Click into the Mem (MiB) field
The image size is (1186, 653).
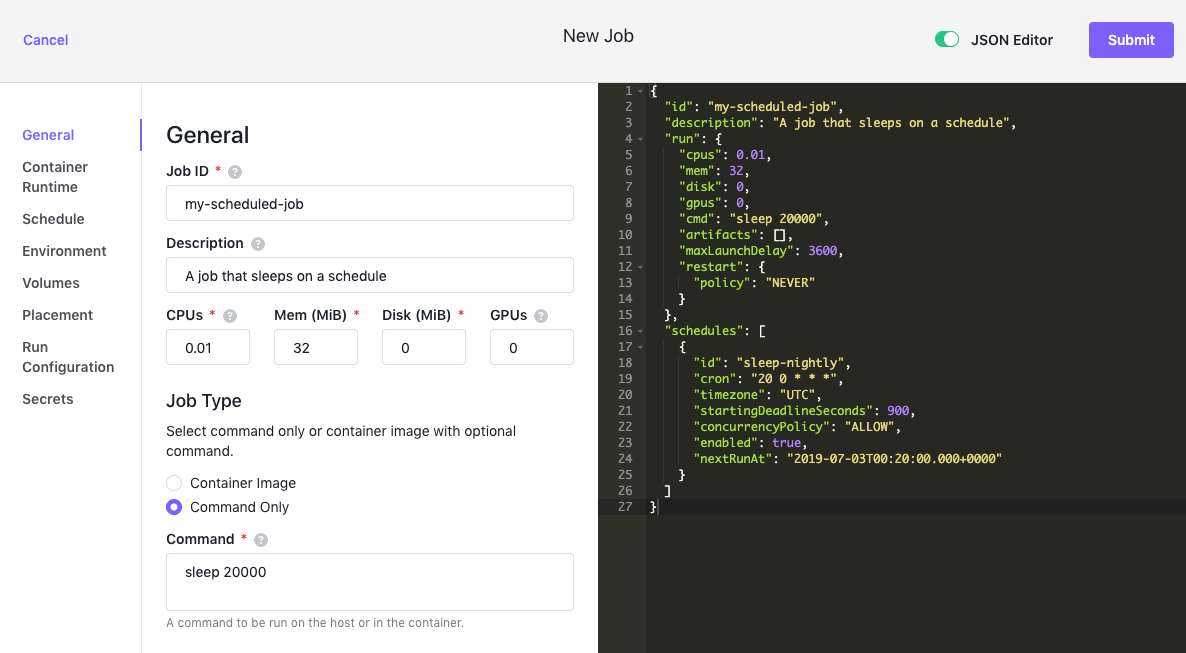pos(315,347)
